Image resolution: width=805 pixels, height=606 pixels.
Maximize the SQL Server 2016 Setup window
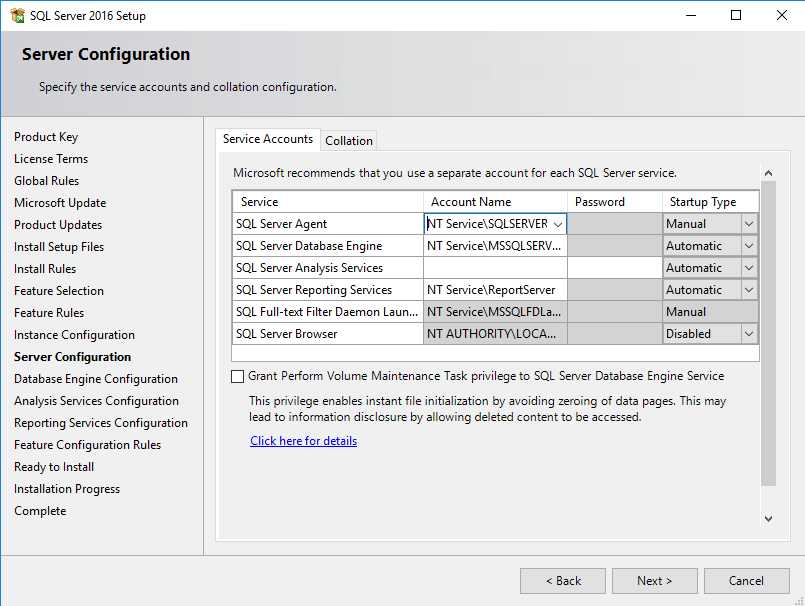pos(736,15)
